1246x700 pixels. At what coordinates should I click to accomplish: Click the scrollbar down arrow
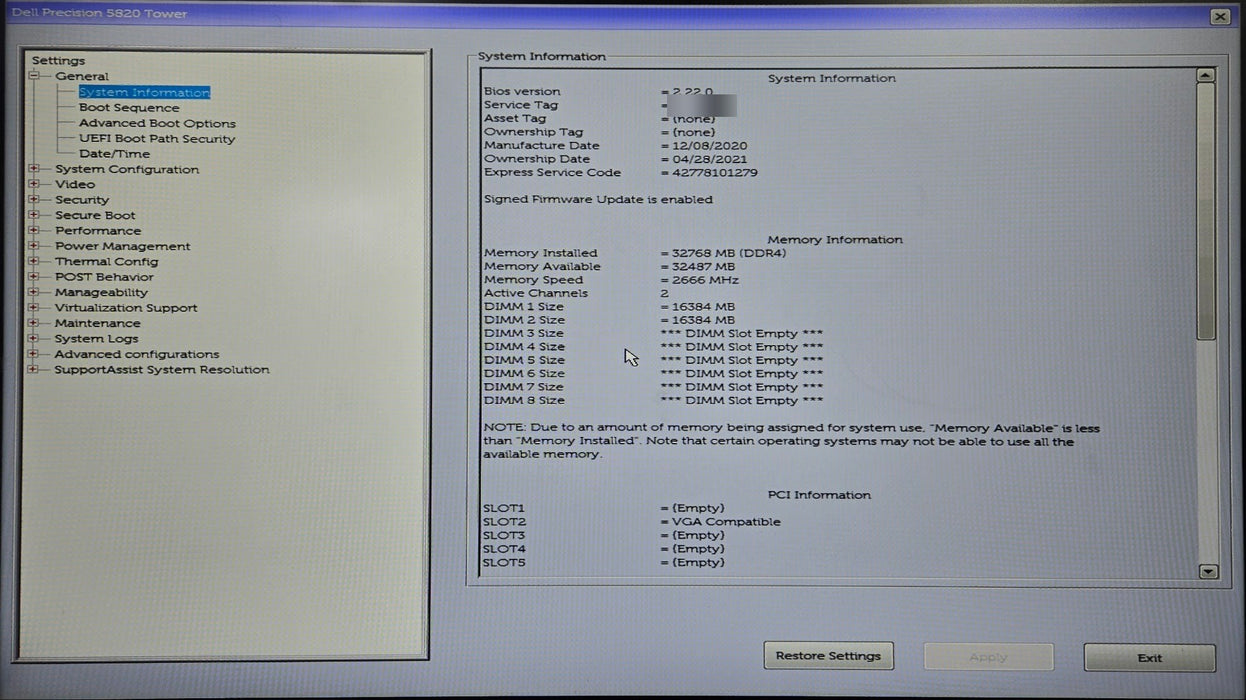coord(1207,571)
